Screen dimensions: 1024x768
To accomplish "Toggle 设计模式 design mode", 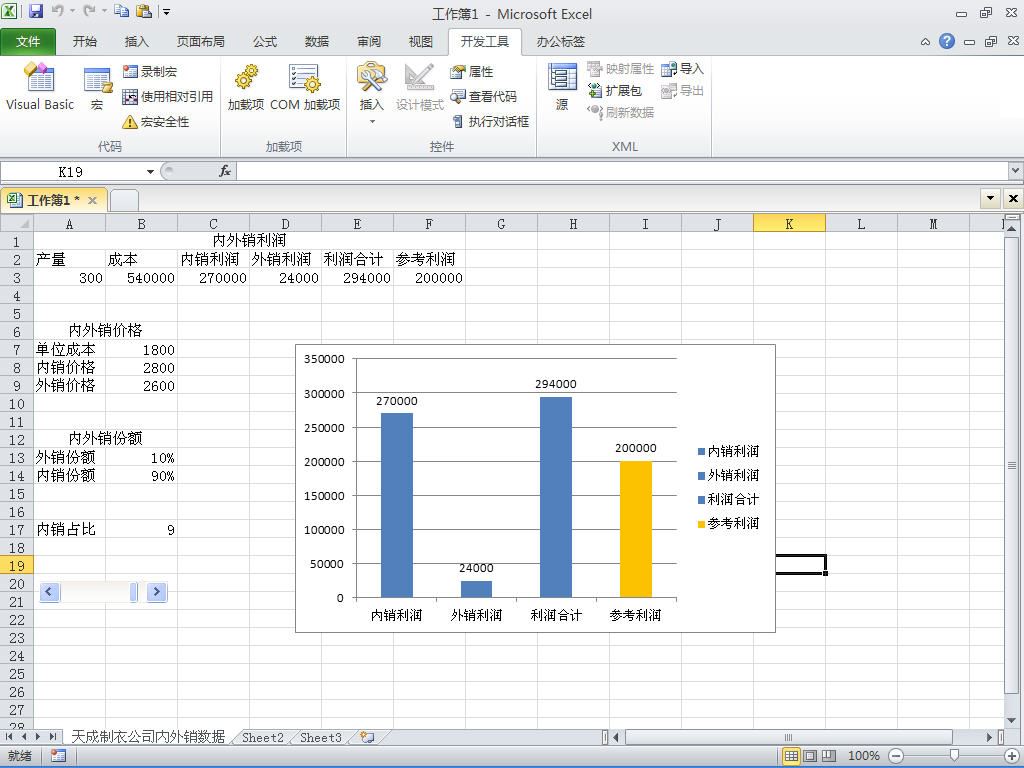I will (419, 88).
